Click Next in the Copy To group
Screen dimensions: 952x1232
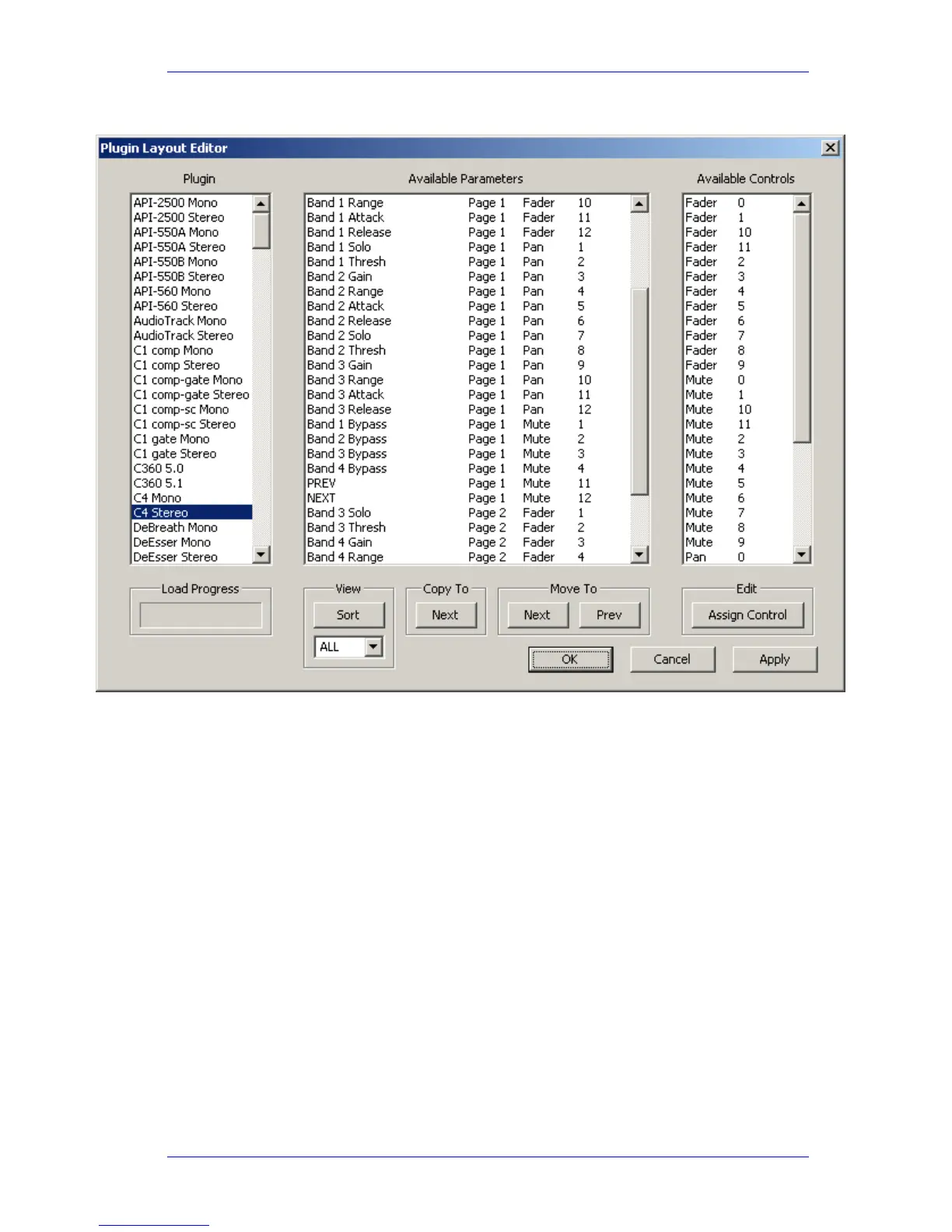pyautogui.click(x=445, y=614)
